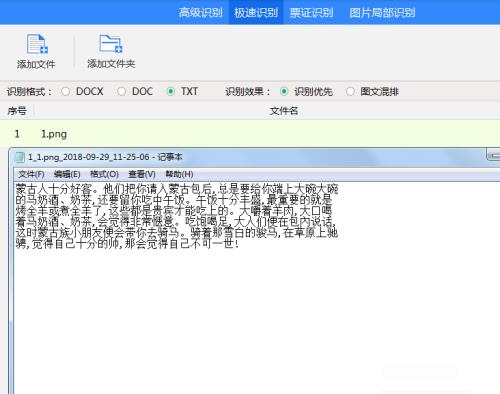This screenshot has height=394, width=500.
Task: Click the Notepad document icon in title bar
Action: (x=20, y=157)
